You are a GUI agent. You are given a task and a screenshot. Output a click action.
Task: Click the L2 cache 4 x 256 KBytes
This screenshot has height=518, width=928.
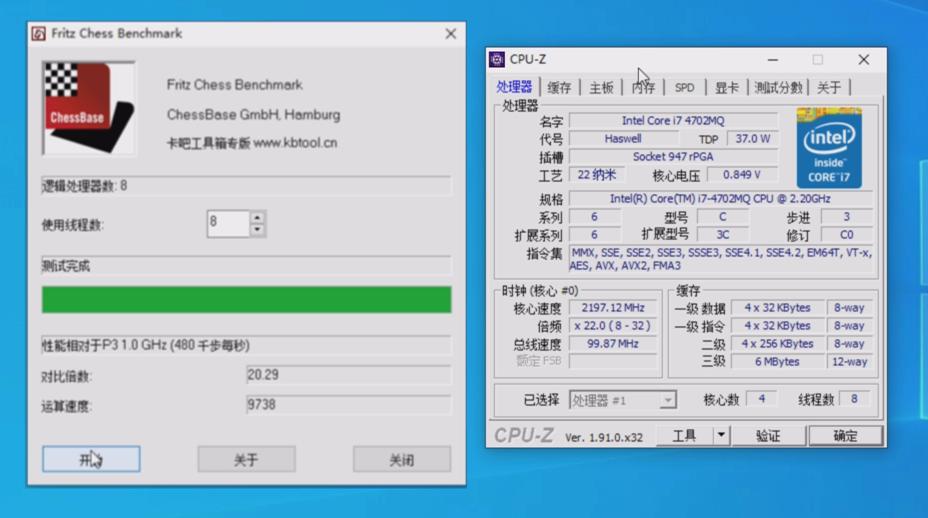777,344
